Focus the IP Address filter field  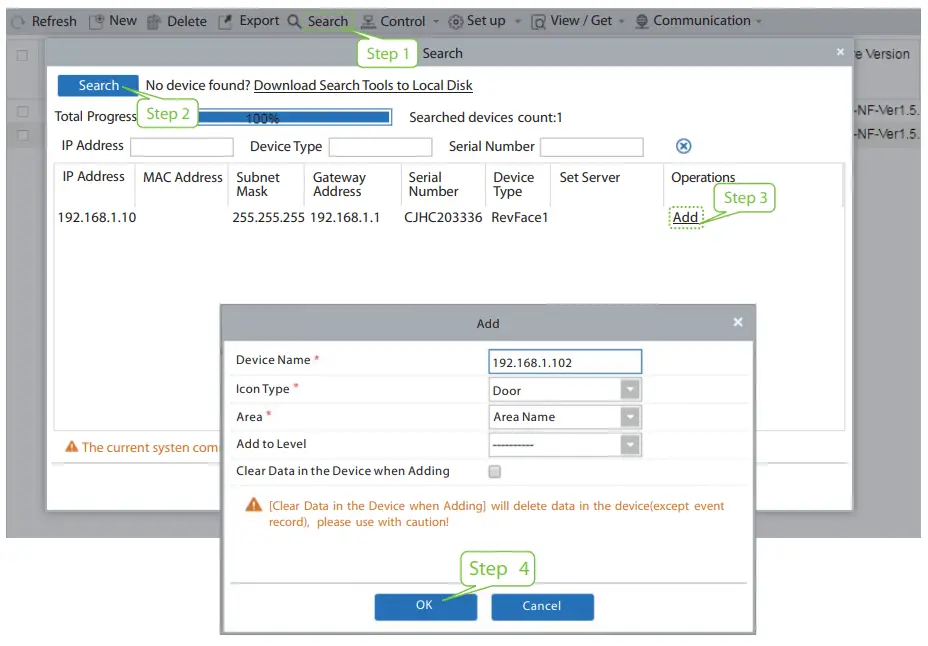tap(182, 147)
